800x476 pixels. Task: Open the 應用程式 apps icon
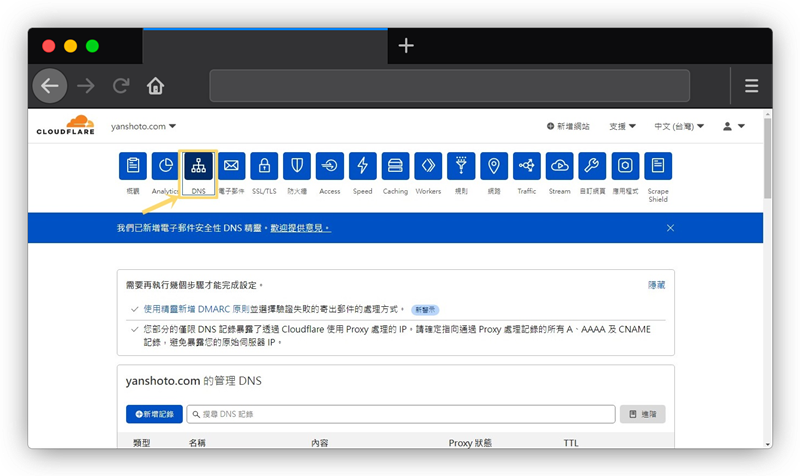pyautogui.click(x=625, y=166)
